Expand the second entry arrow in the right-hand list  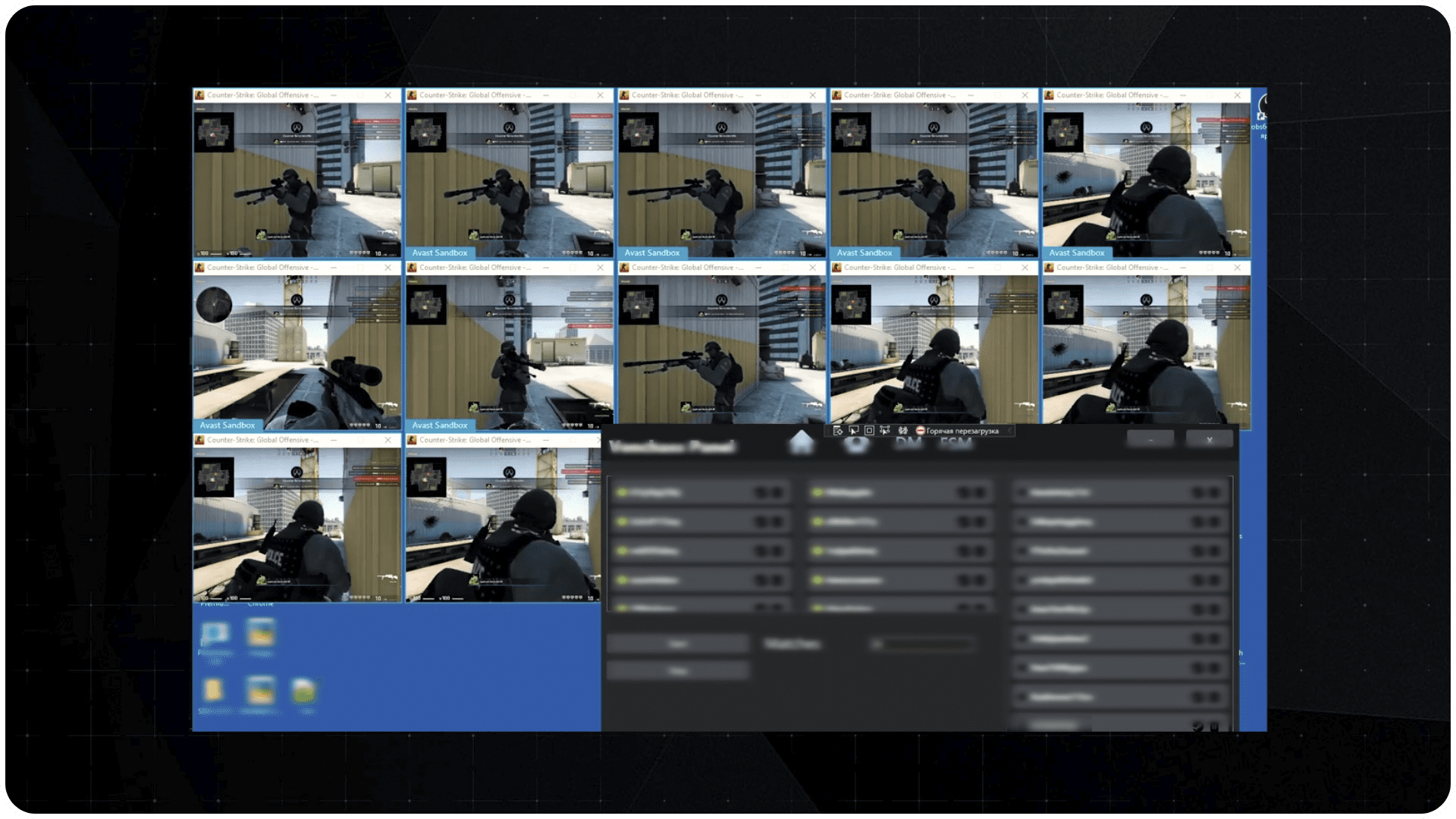click(1022, 522)
